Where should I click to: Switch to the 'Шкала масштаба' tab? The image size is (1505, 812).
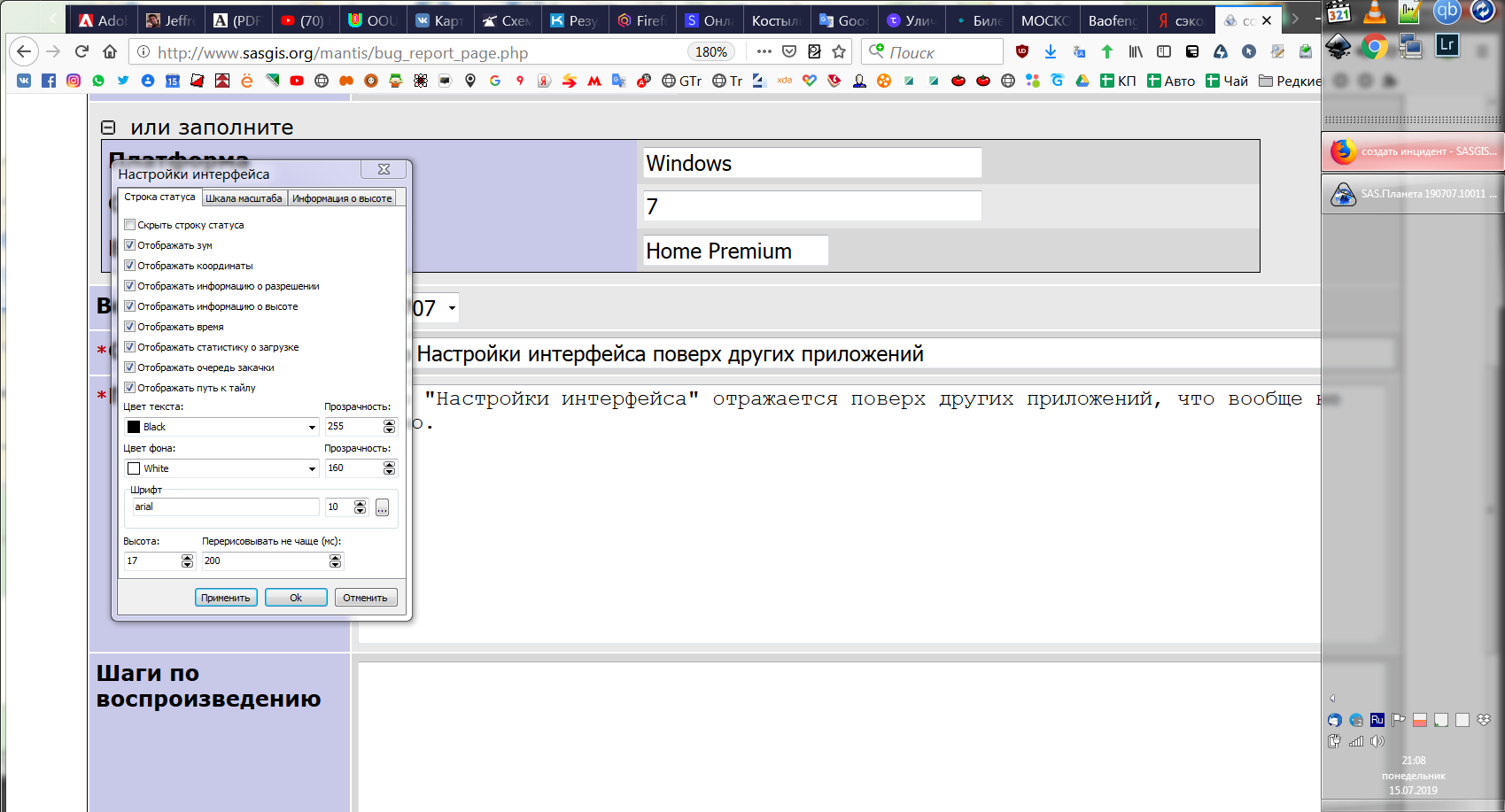point(244,198)
